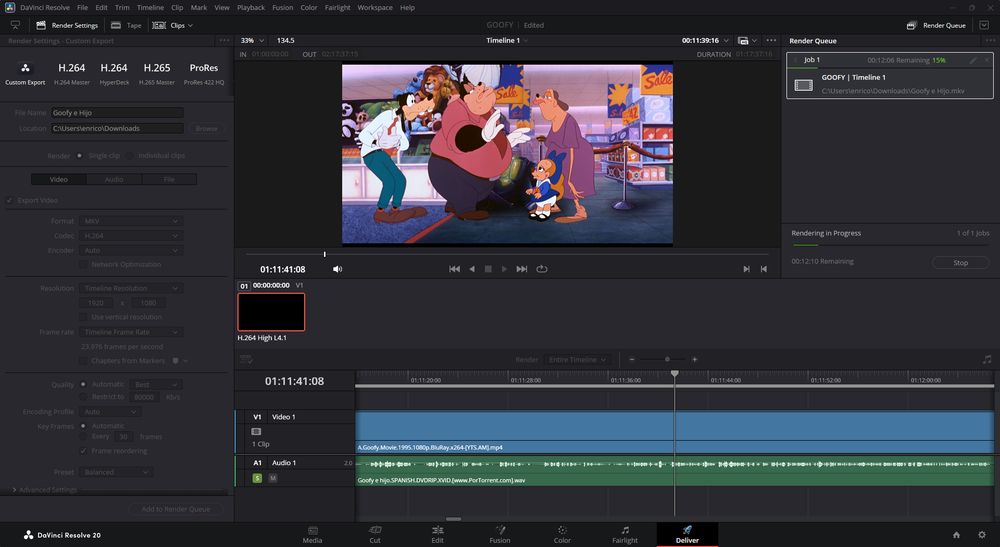Image resolution: width=1000 pixels, height=547 pixels.
Task: Click the project settings gear icon
Action: 982,535
